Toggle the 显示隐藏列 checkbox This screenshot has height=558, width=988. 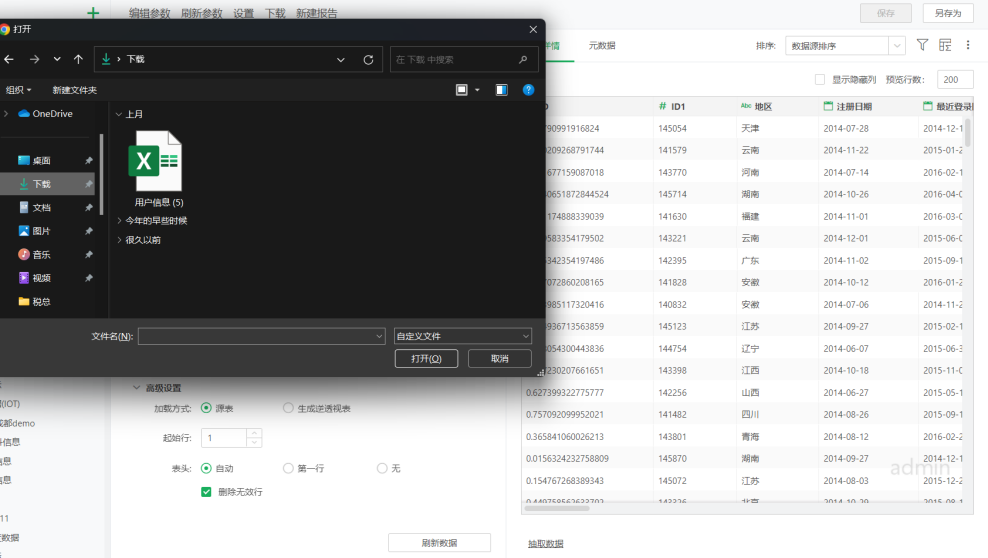pyautogui.click(x=820, y=79)
